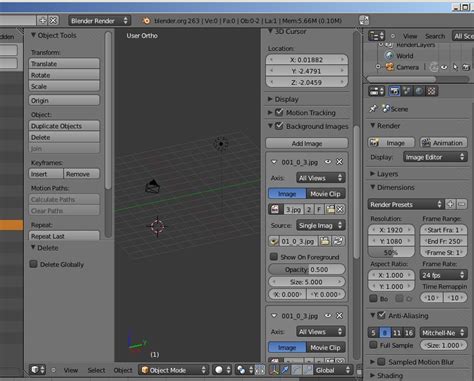Open the viewport shading sphere selector

click(222, 370)
